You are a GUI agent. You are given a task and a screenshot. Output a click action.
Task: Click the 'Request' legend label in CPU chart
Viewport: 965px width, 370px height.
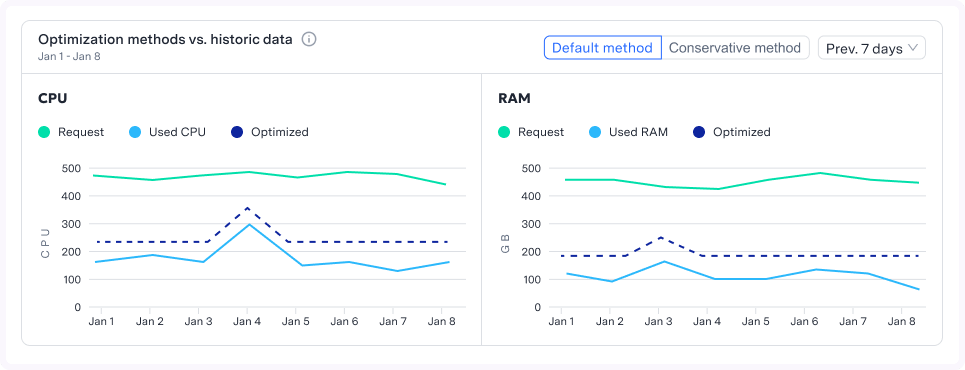(x=81, y=132)
